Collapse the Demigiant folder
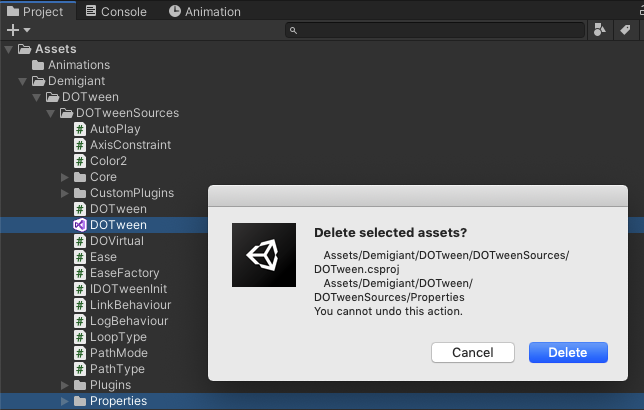Viewport: 644px width, 410px height. click(x=23, y=82)
